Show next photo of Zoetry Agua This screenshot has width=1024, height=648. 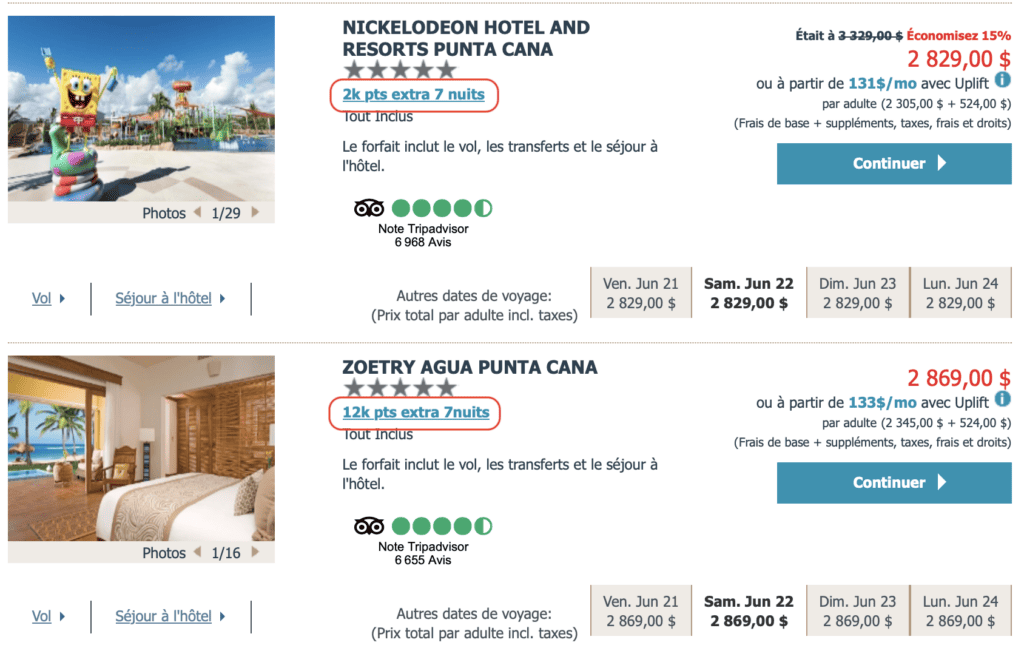pos(256,553)
